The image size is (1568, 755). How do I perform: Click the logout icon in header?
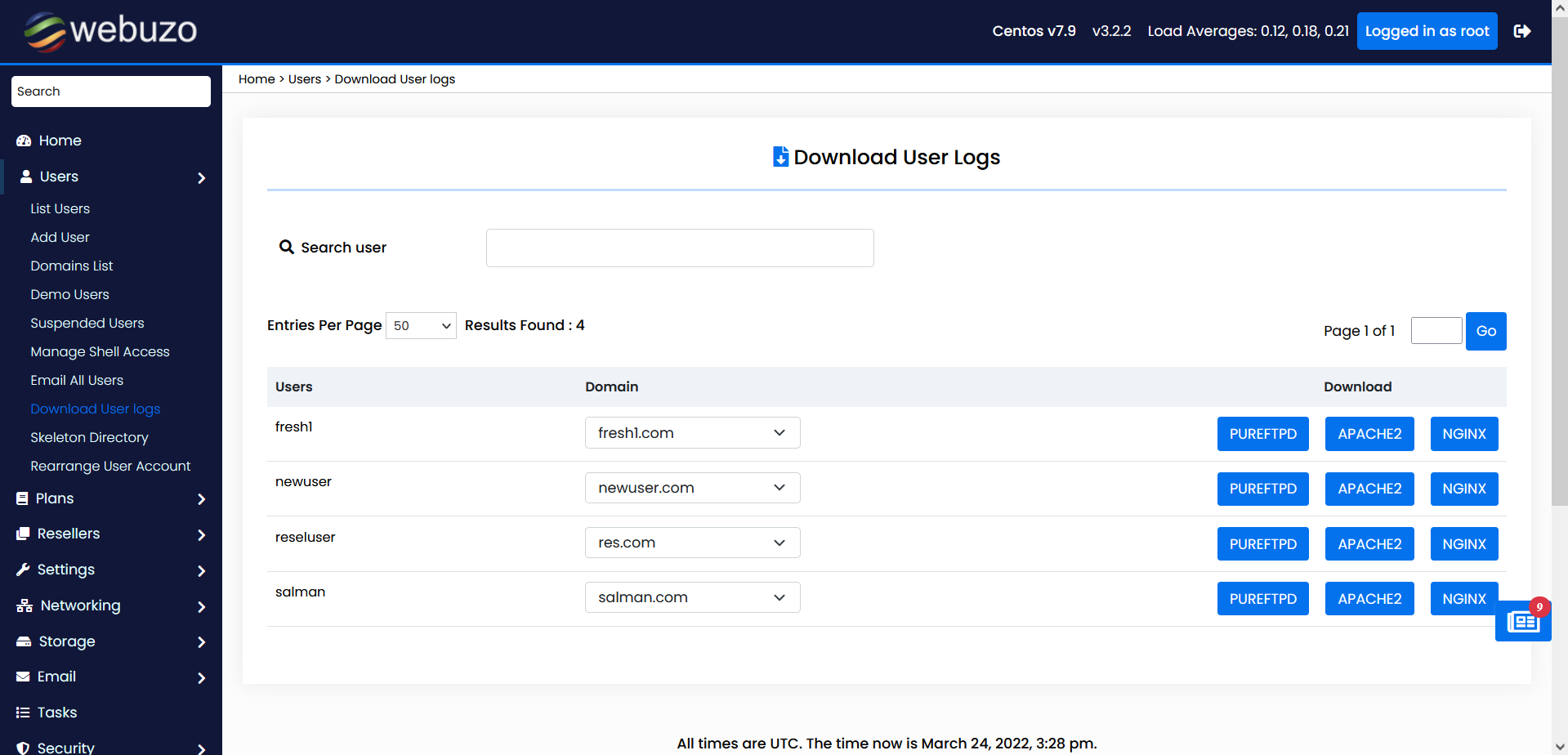(1521, 31)
